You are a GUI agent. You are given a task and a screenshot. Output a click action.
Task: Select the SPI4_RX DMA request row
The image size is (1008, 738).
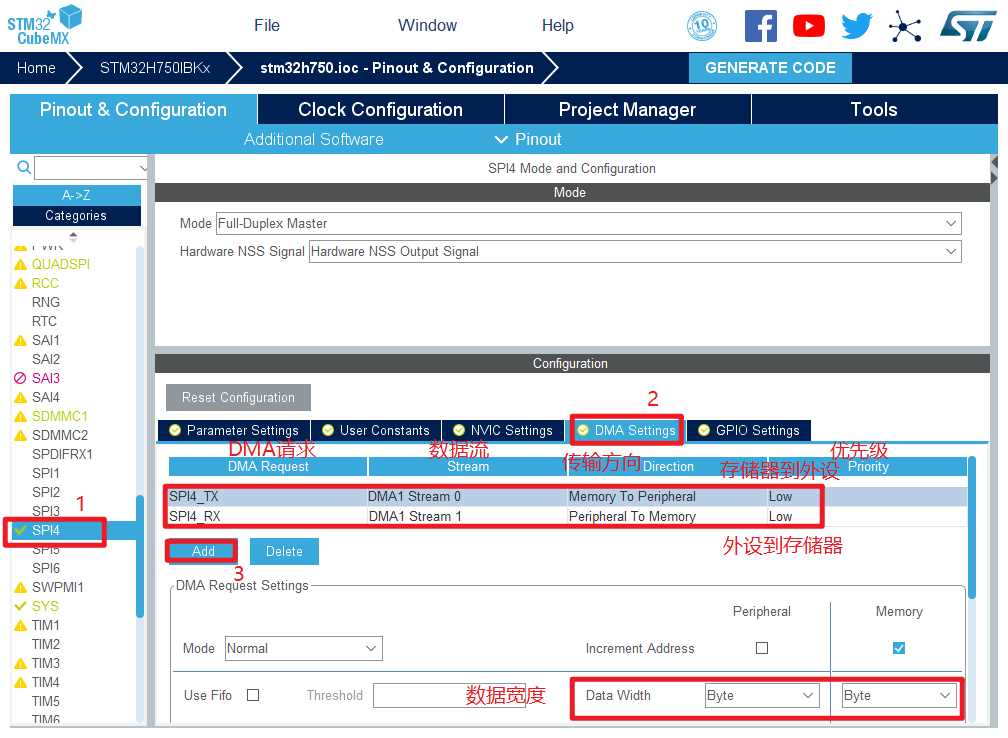pyautogui.click(x=495, y=517)
